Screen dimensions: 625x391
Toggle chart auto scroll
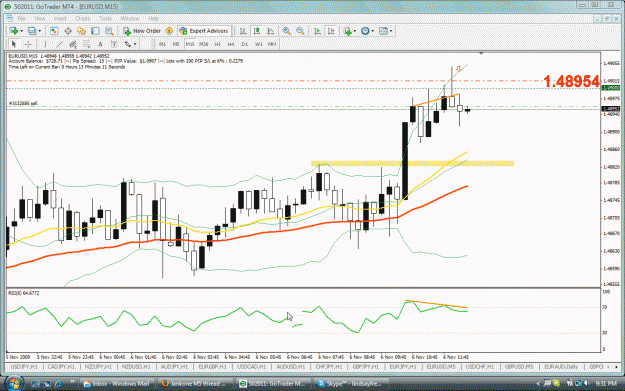click(x=317, y=31)
